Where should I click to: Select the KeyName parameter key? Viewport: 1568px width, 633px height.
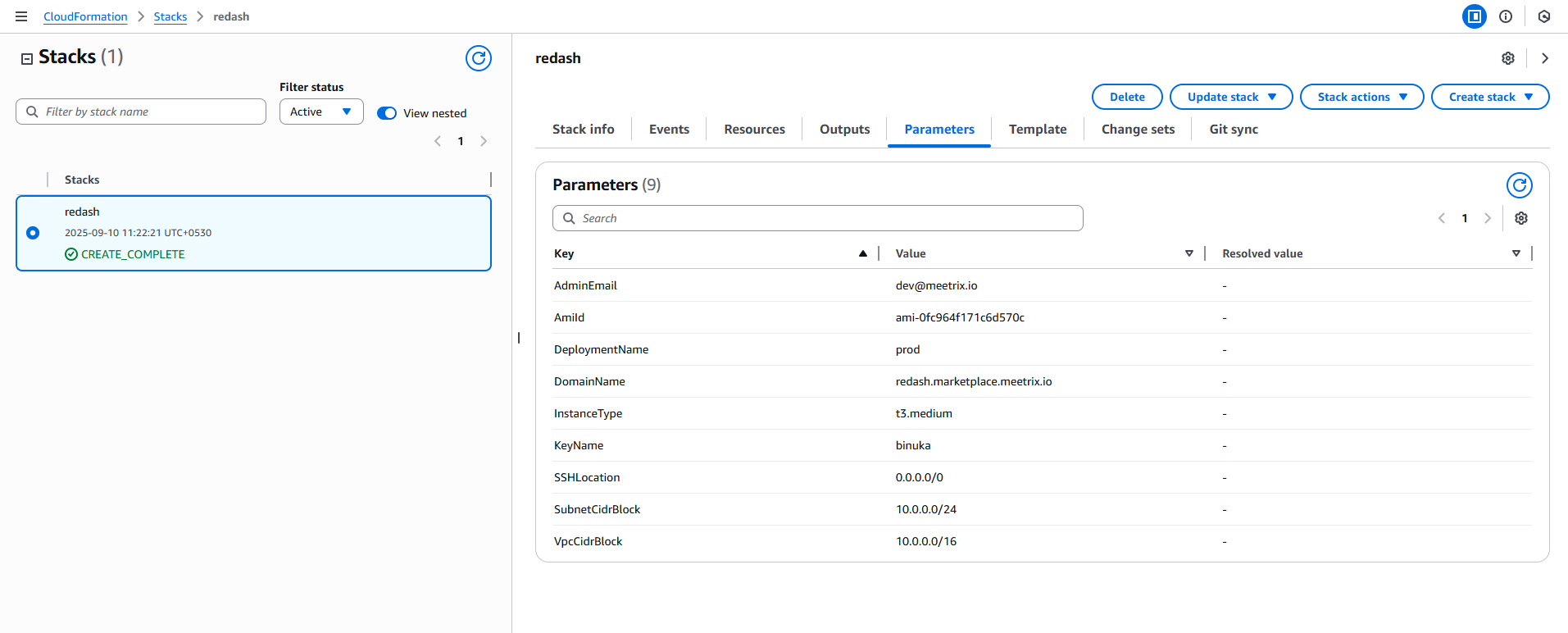point(579,445)
